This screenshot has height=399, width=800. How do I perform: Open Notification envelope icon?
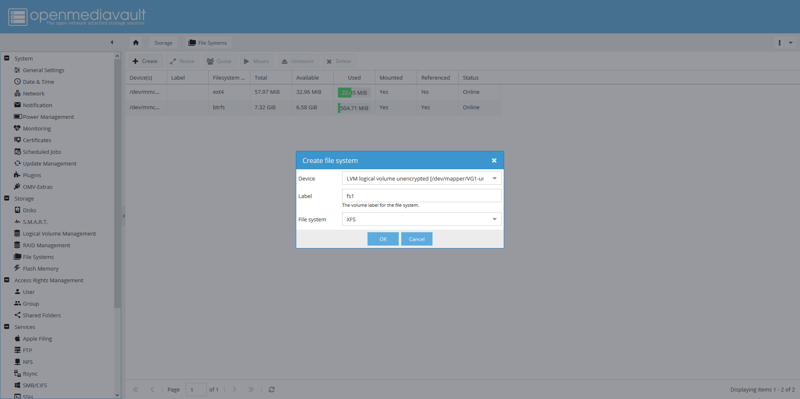(x=17, y=105)
